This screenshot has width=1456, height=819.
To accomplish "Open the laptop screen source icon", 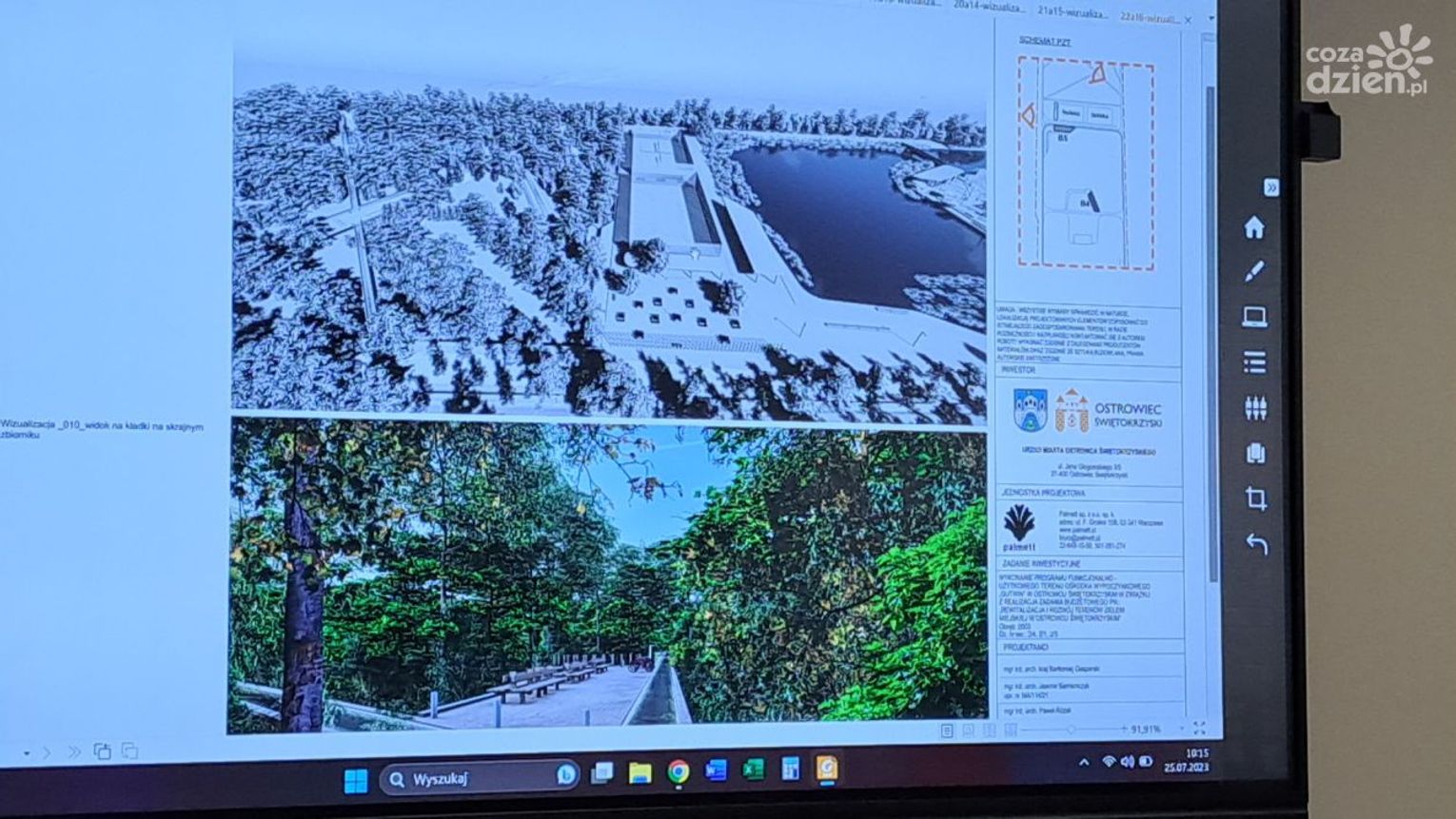I will pos(1255,317).
